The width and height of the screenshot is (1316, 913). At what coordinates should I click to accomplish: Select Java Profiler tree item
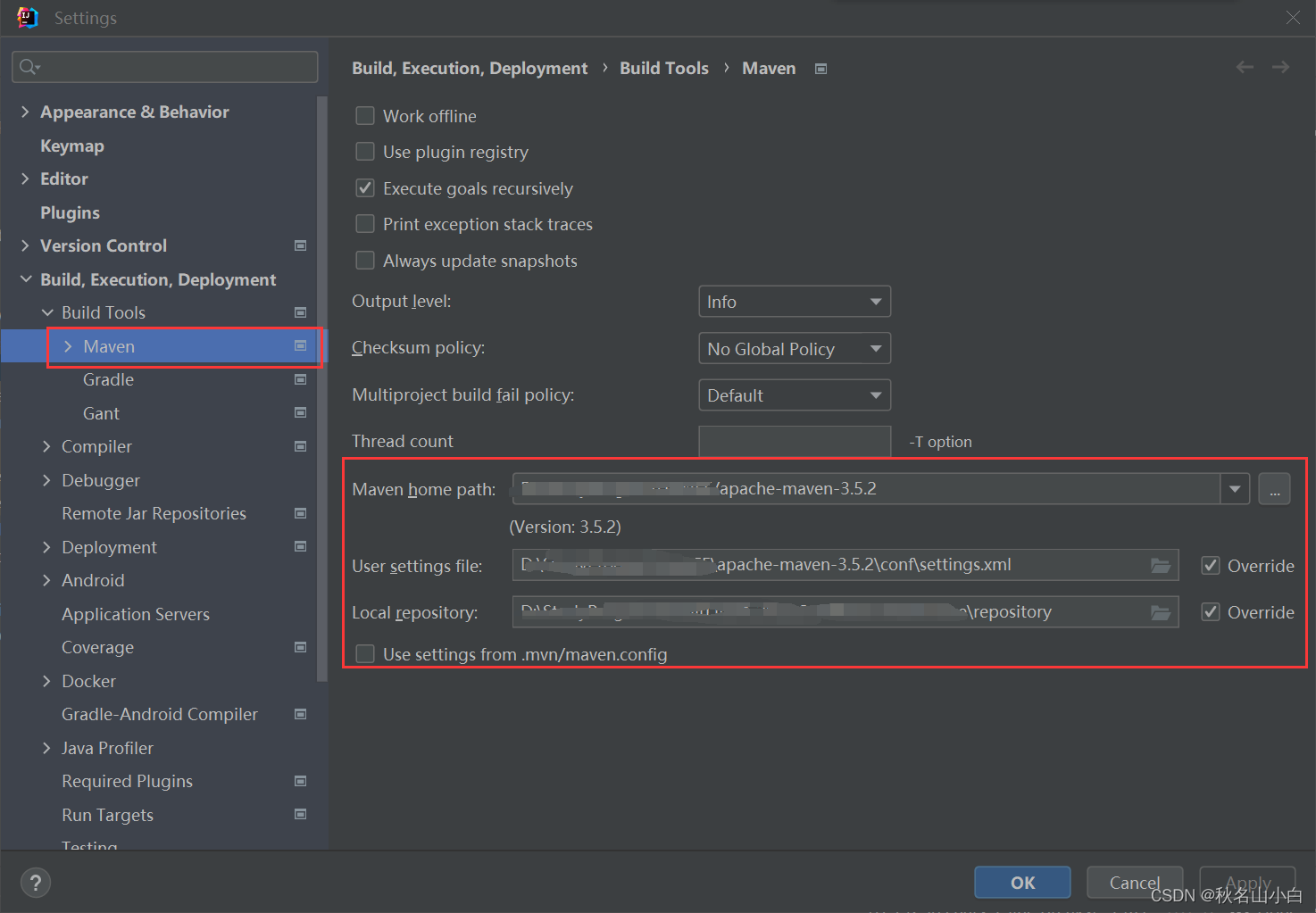(x=107, y=748)
